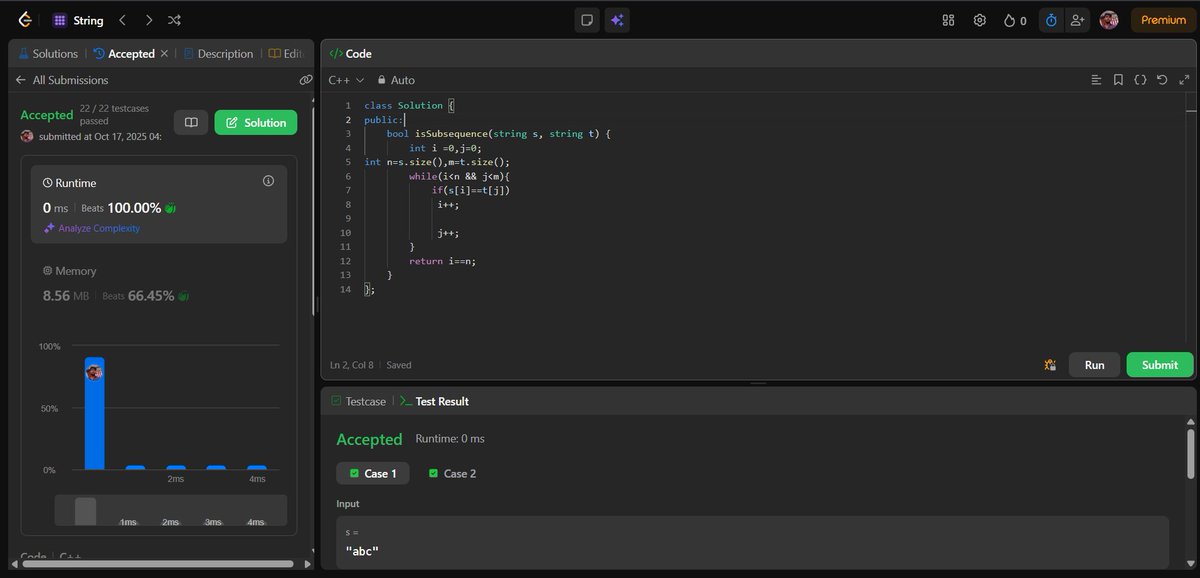Format code with the align-lines icon
The height and width of the screenshot is (578, 1200).
[x=1096, y=80]
